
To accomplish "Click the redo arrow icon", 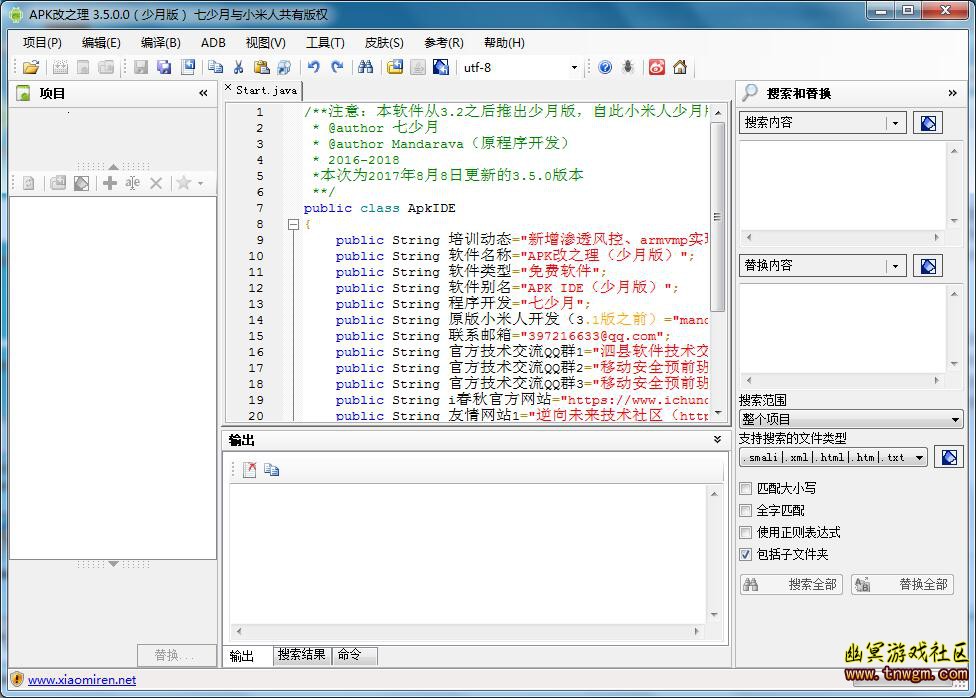I will 337,67.
